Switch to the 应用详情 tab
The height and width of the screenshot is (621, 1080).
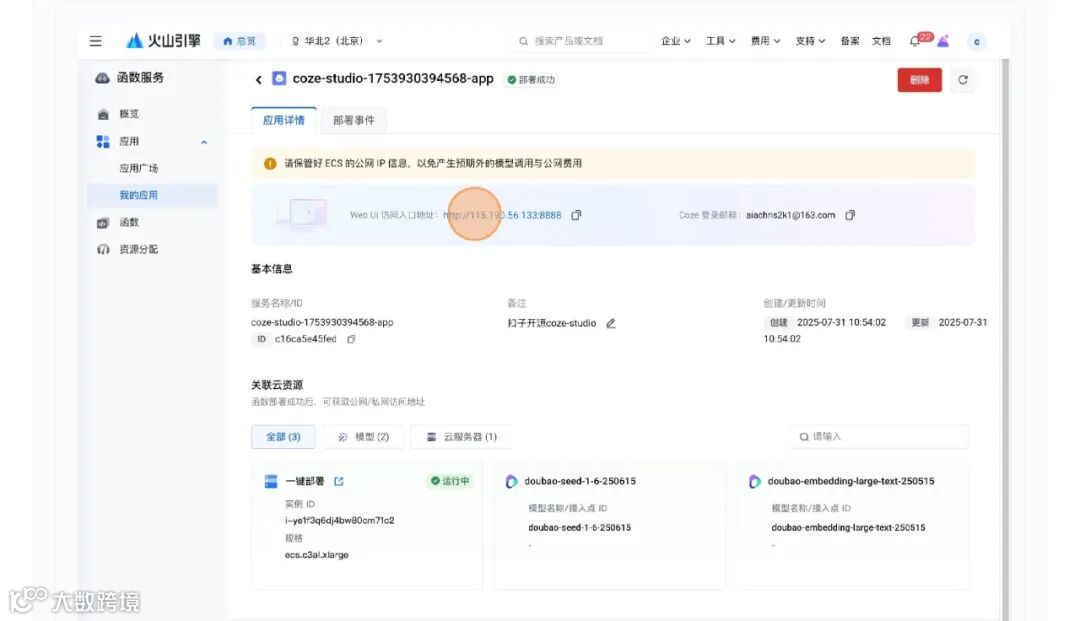click(x=284, y=120)
